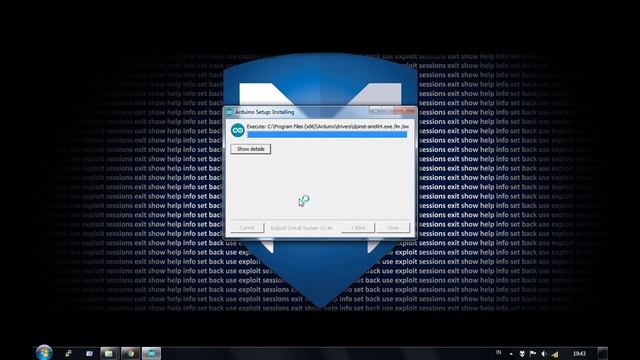
Task: Open the second pinned taskbar icon
Action: tap(89, 353)
